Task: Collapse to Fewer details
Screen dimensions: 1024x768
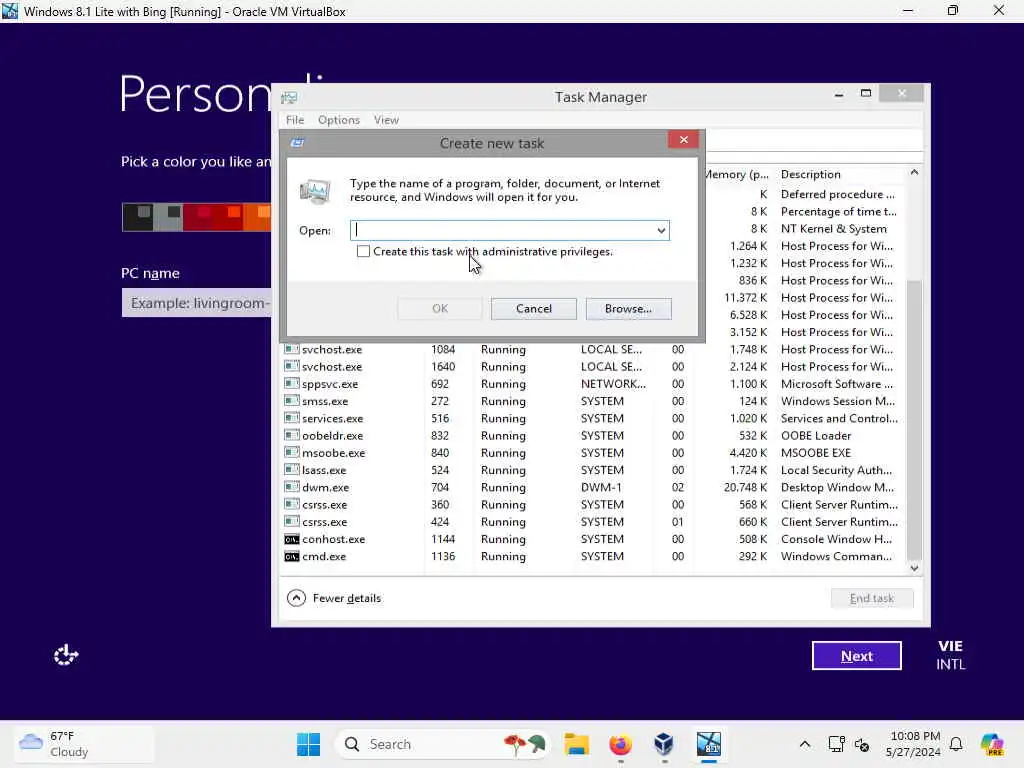Action: tap(334, 598)
